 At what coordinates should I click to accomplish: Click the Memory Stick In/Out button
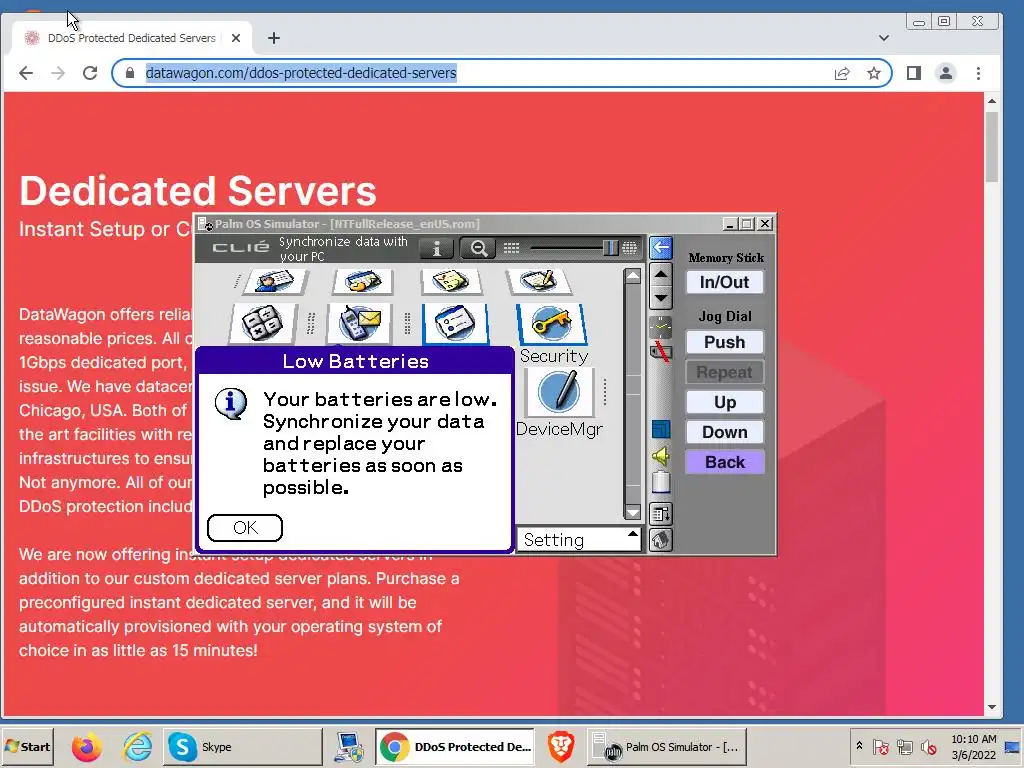(x=724, y=282)
